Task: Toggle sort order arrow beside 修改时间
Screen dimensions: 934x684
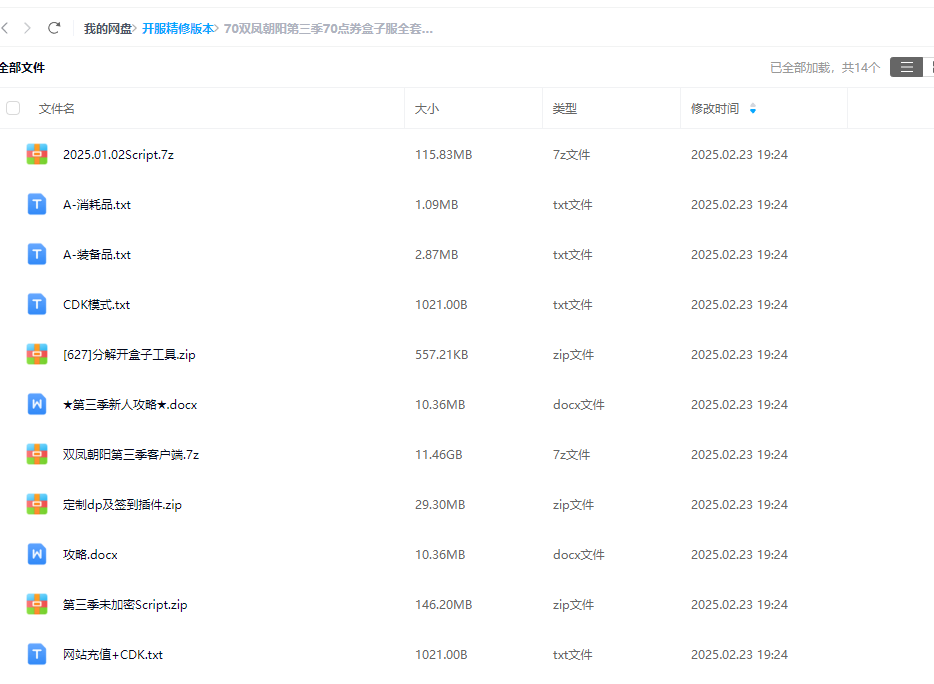Action: pos(753,109)
